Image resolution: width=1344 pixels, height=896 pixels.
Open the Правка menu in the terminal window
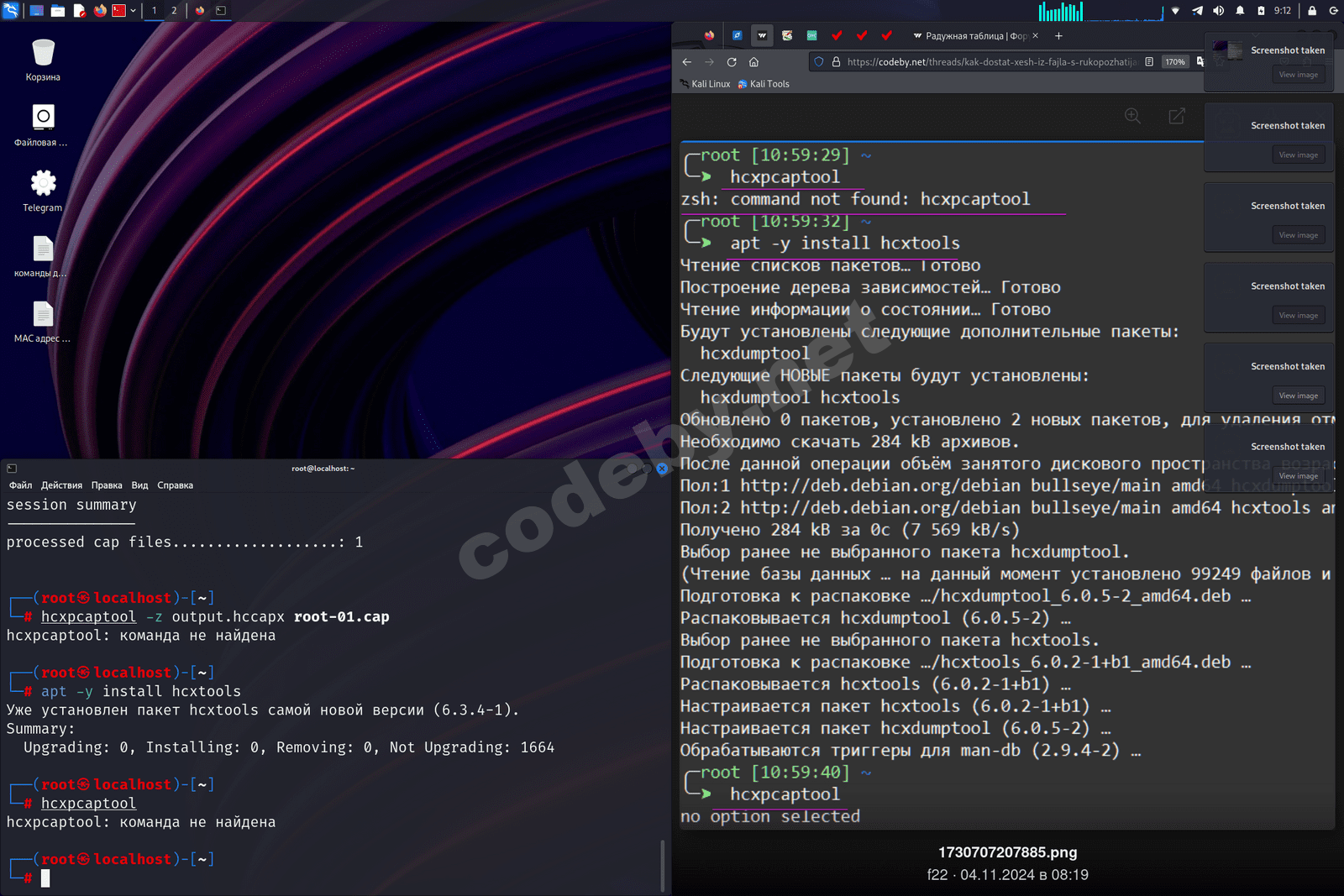coord(107,485)
